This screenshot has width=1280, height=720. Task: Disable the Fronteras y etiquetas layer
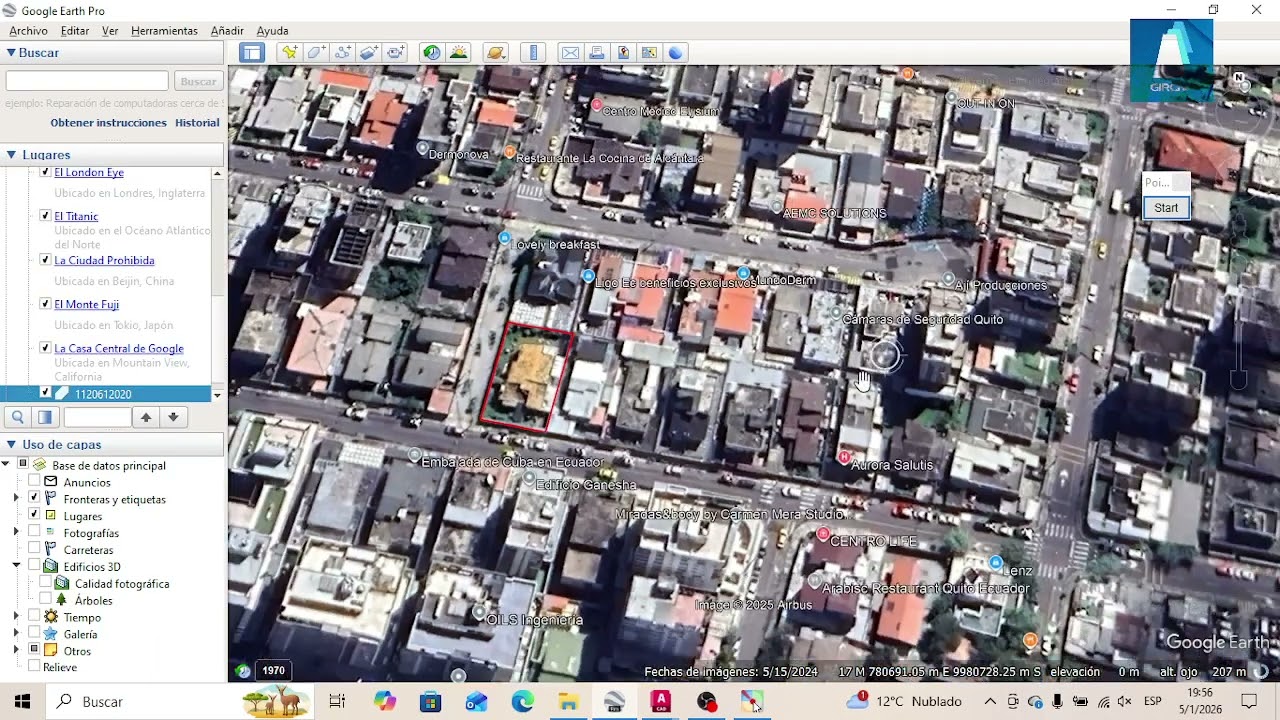(x=34, y=499)
